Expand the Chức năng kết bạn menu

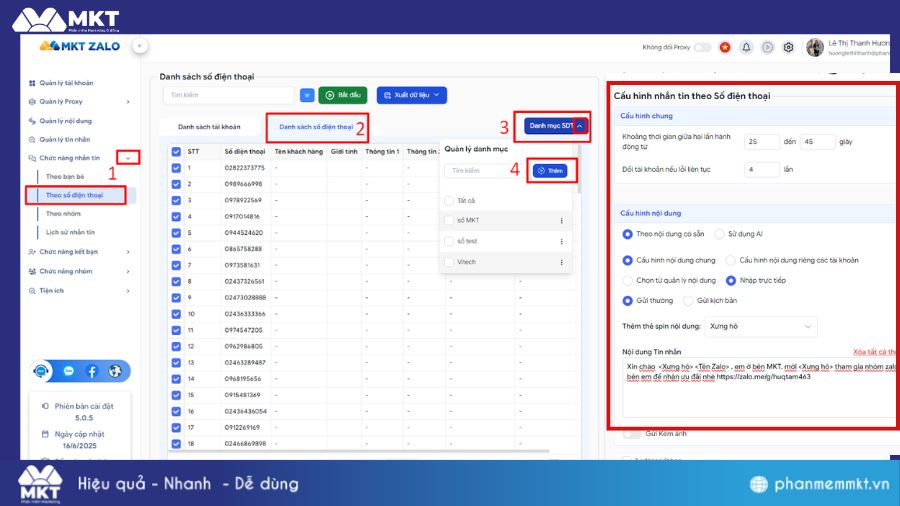coord(128,252)
